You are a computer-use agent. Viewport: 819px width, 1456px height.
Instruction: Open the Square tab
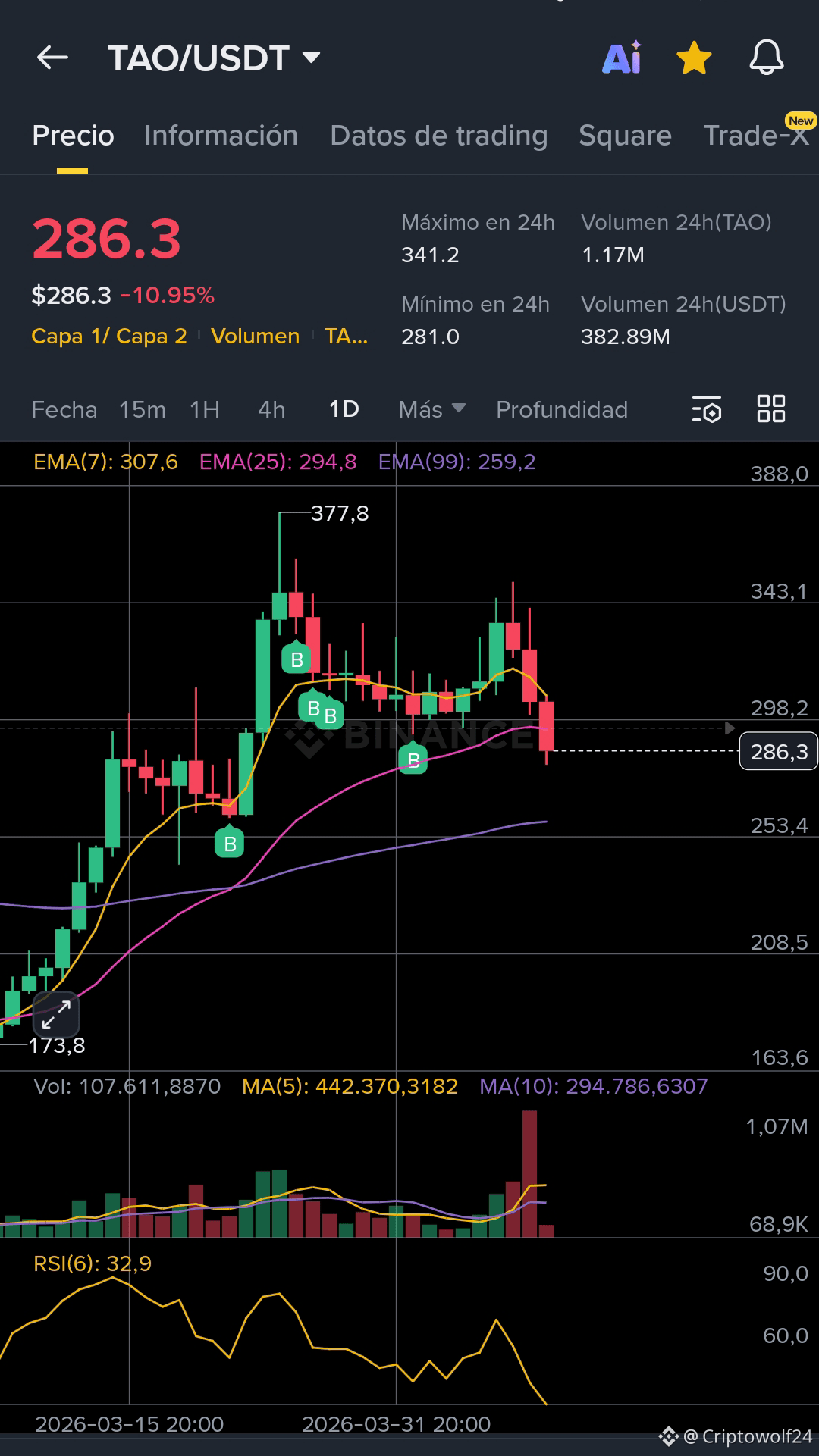point(625,136)
